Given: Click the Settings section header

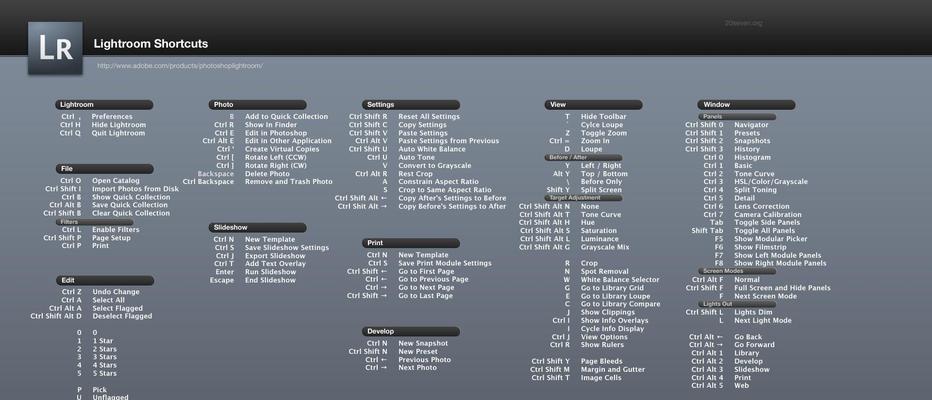Looking at the screenshot, I should coord(411,105).
